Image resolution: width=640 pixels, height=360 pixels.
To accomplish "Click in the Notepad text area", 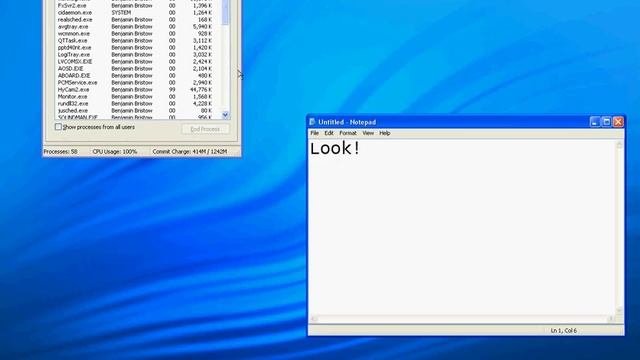I will (462, 227).
